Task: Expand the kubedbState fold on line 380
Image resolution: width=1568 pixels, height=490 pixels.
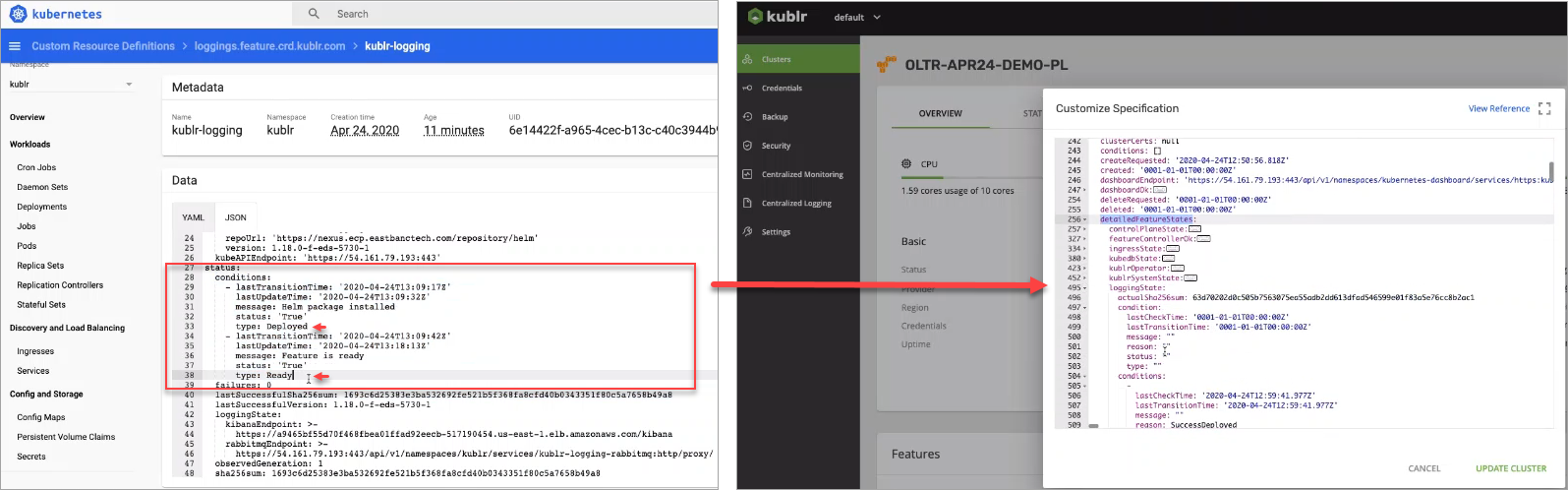Action: tap(1085, 259)
